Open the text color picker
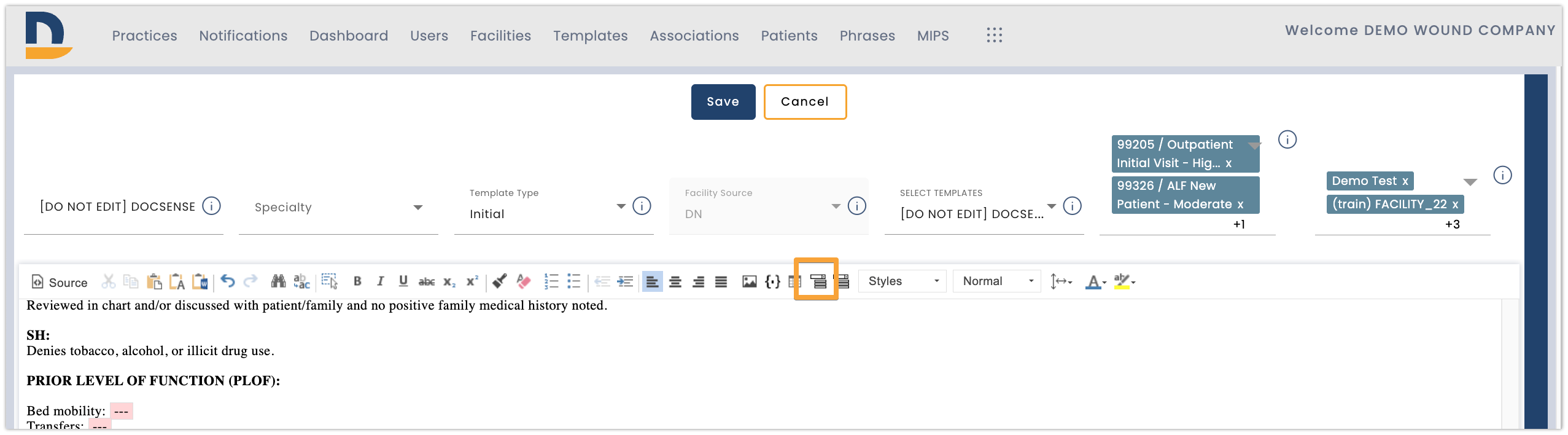This screenshot has height=435, width=1568. click(1096, 281)
